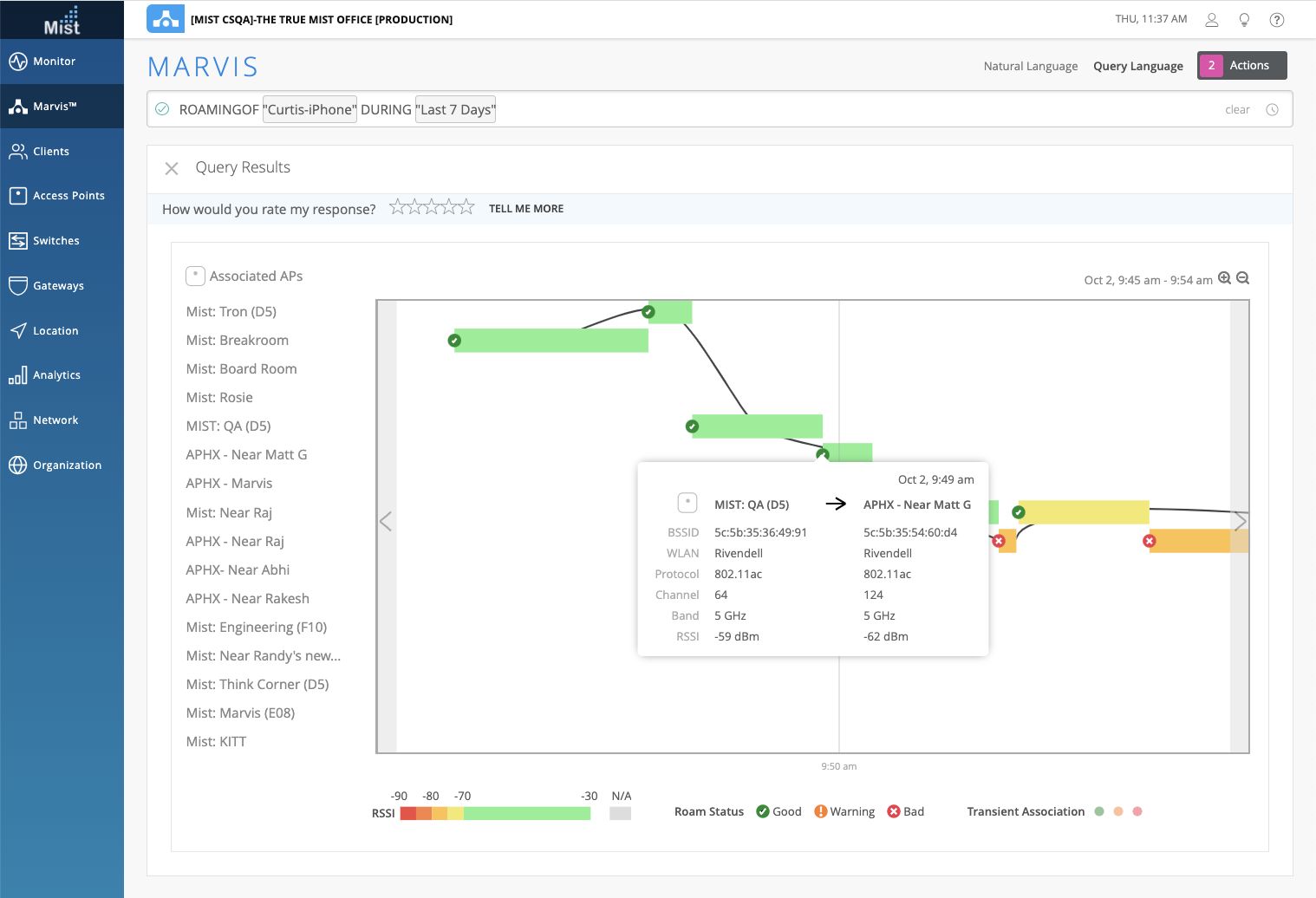Open the help question mark icon
1316x898 pixels.
1276,20
